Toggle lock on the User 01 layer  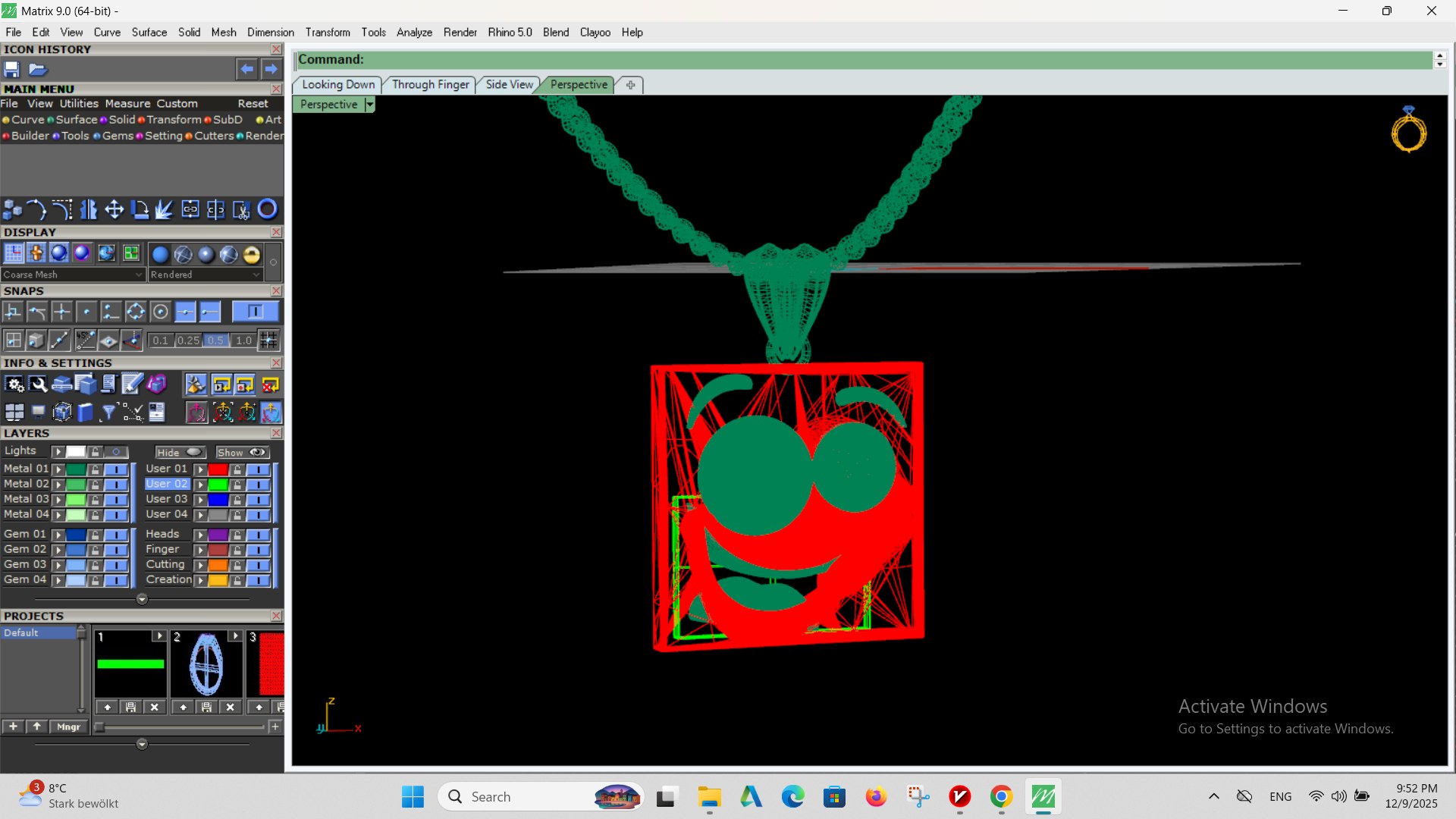coord(237,469)
